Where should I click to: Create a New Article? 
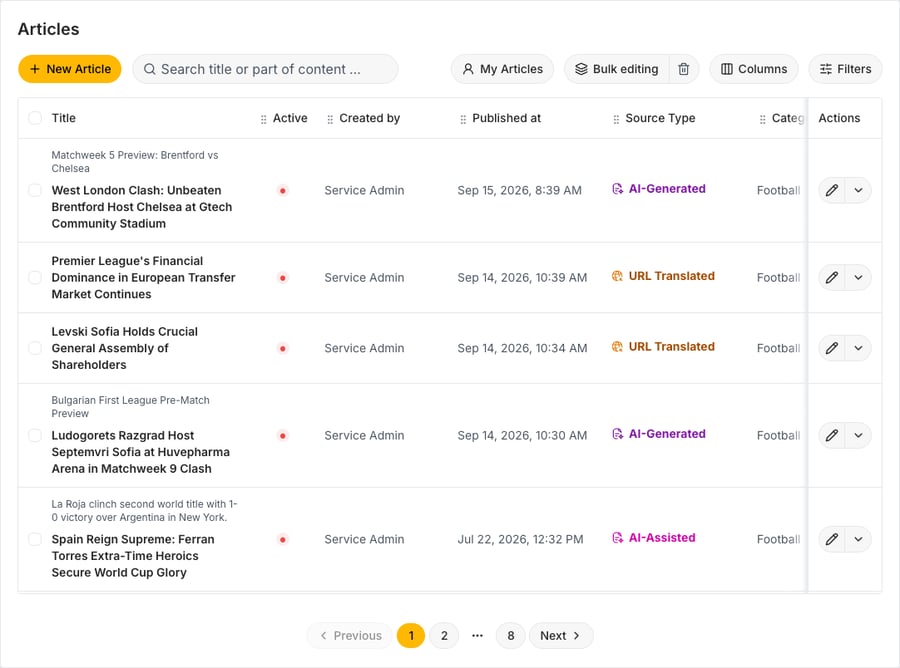click(69, 69)
